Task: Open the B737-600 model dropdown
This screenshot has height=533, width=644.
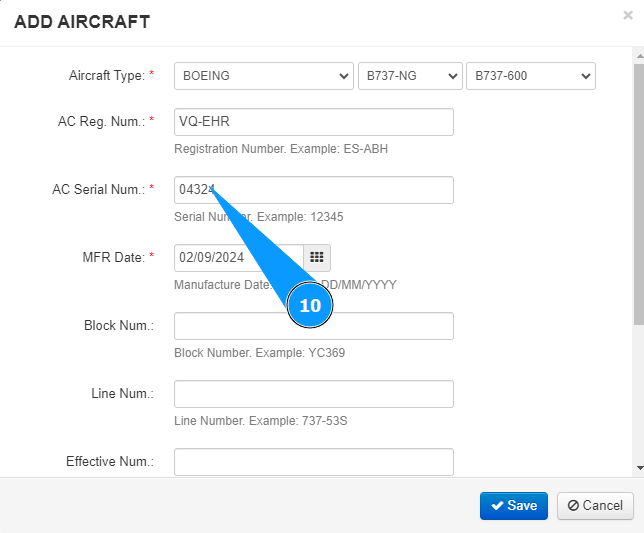Action: click(531, 76)
